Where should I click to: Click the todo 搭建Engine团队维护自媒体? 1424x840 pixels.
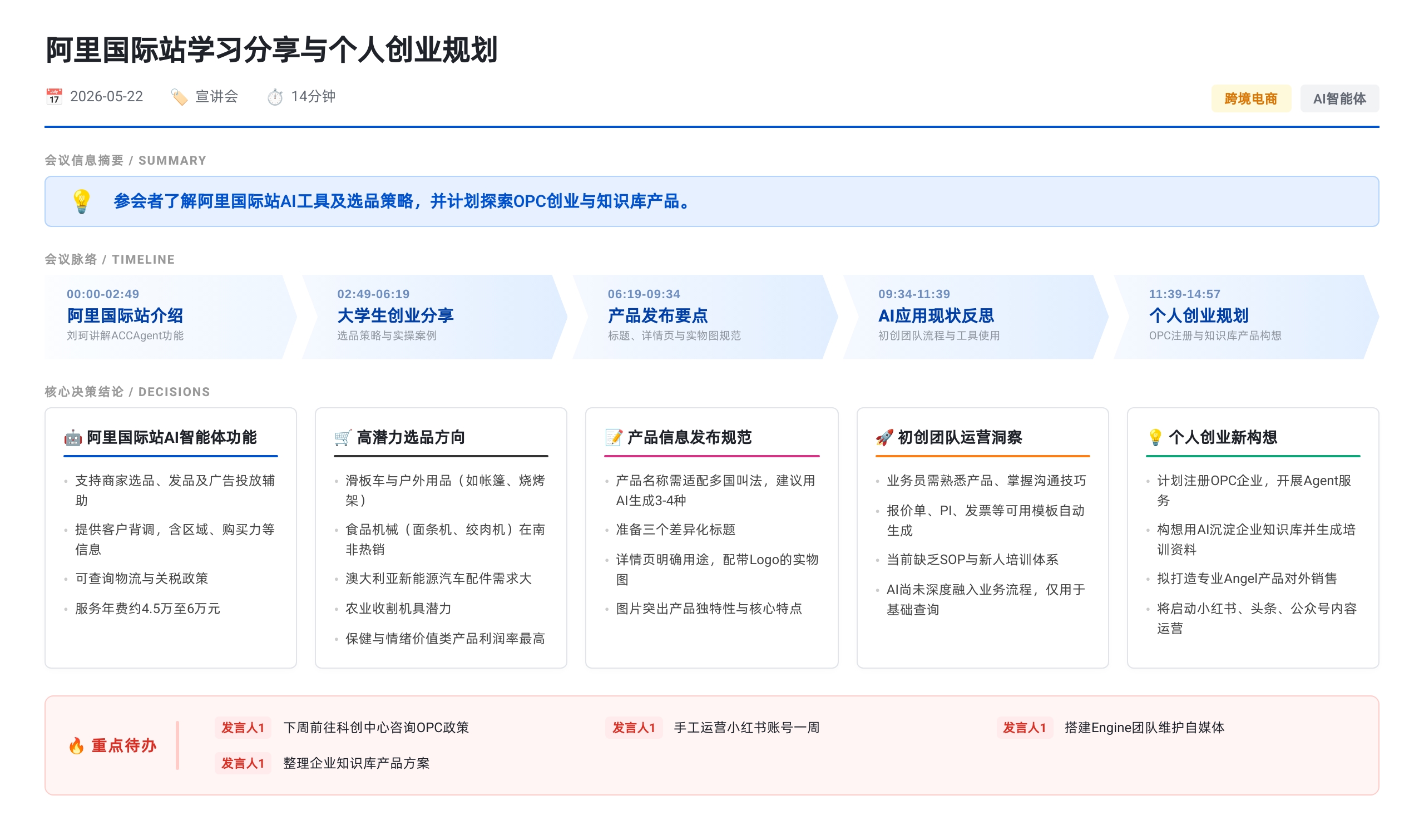pos(1144,728)
